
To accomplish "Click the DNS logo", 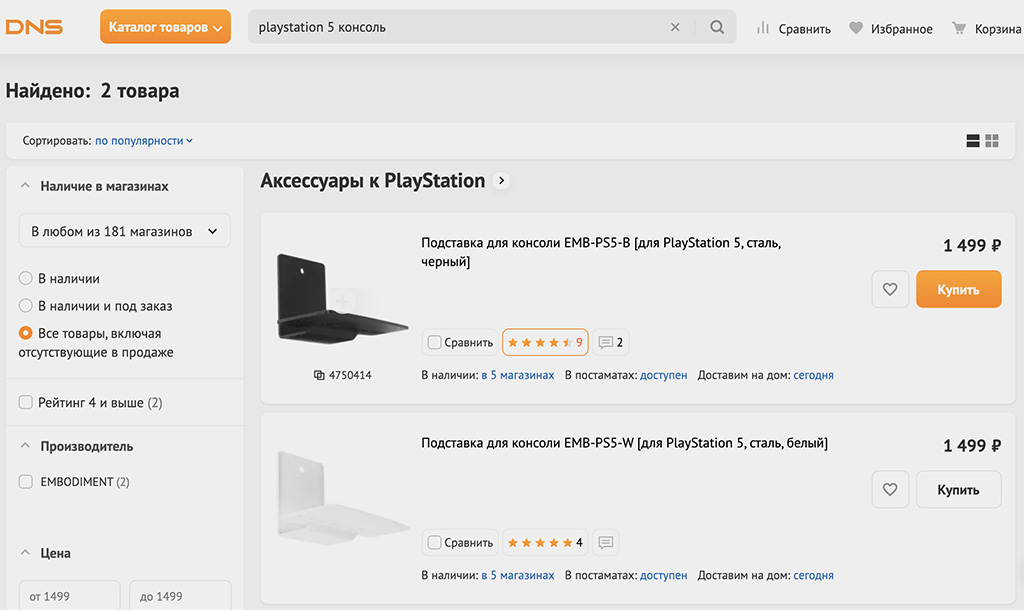I will (x=34, y=27).
